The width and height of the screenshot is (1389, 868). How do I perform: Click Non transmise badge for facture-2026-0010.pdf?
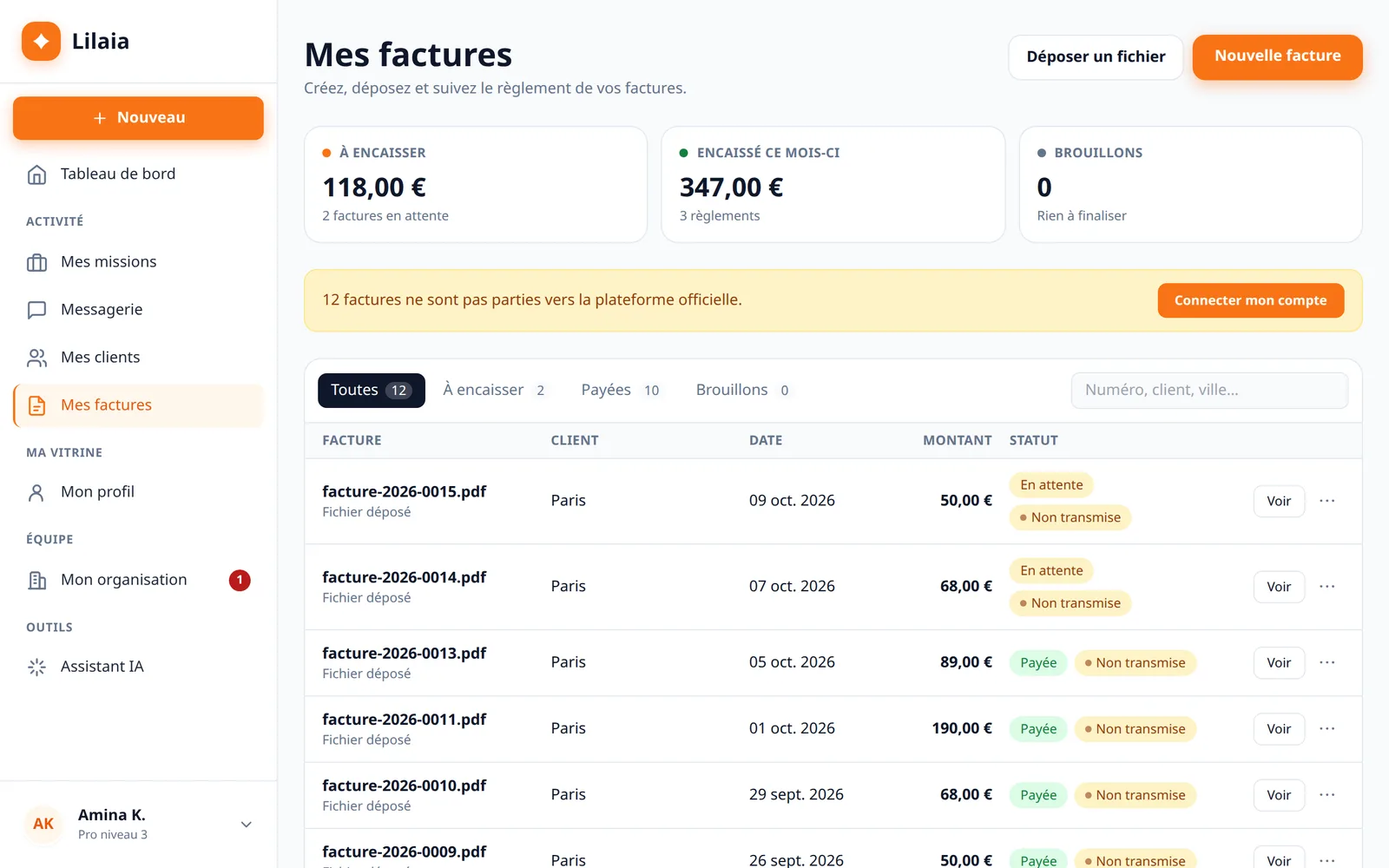[1135, 795]
